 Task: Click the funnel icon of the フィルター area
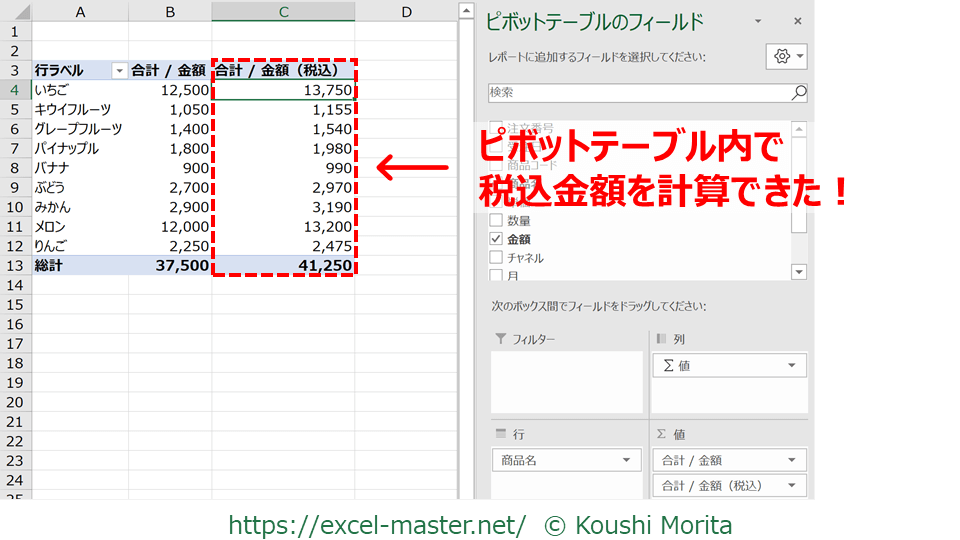tap(500, 340)
